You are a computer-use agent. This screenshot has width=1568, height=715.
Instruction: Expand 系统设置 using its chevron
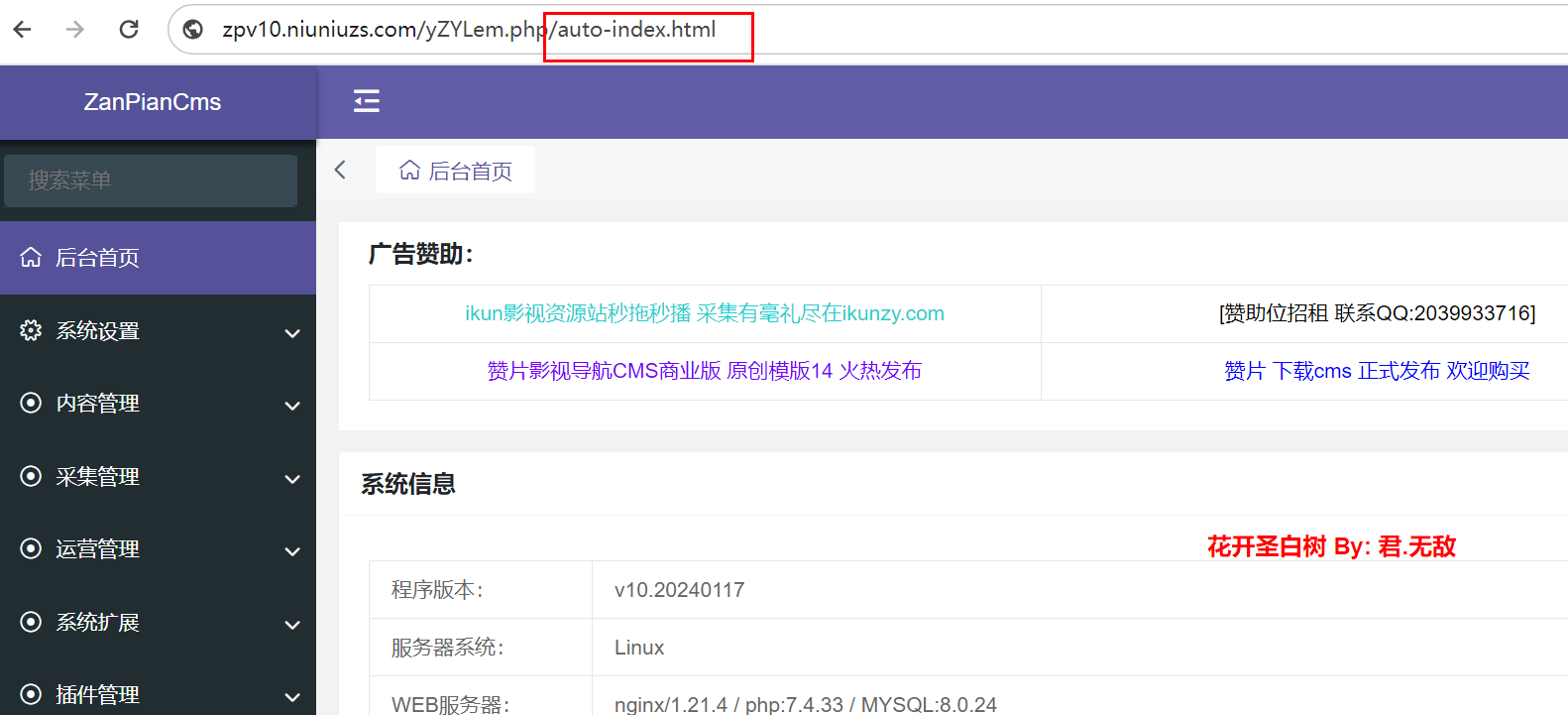(292, 333)
